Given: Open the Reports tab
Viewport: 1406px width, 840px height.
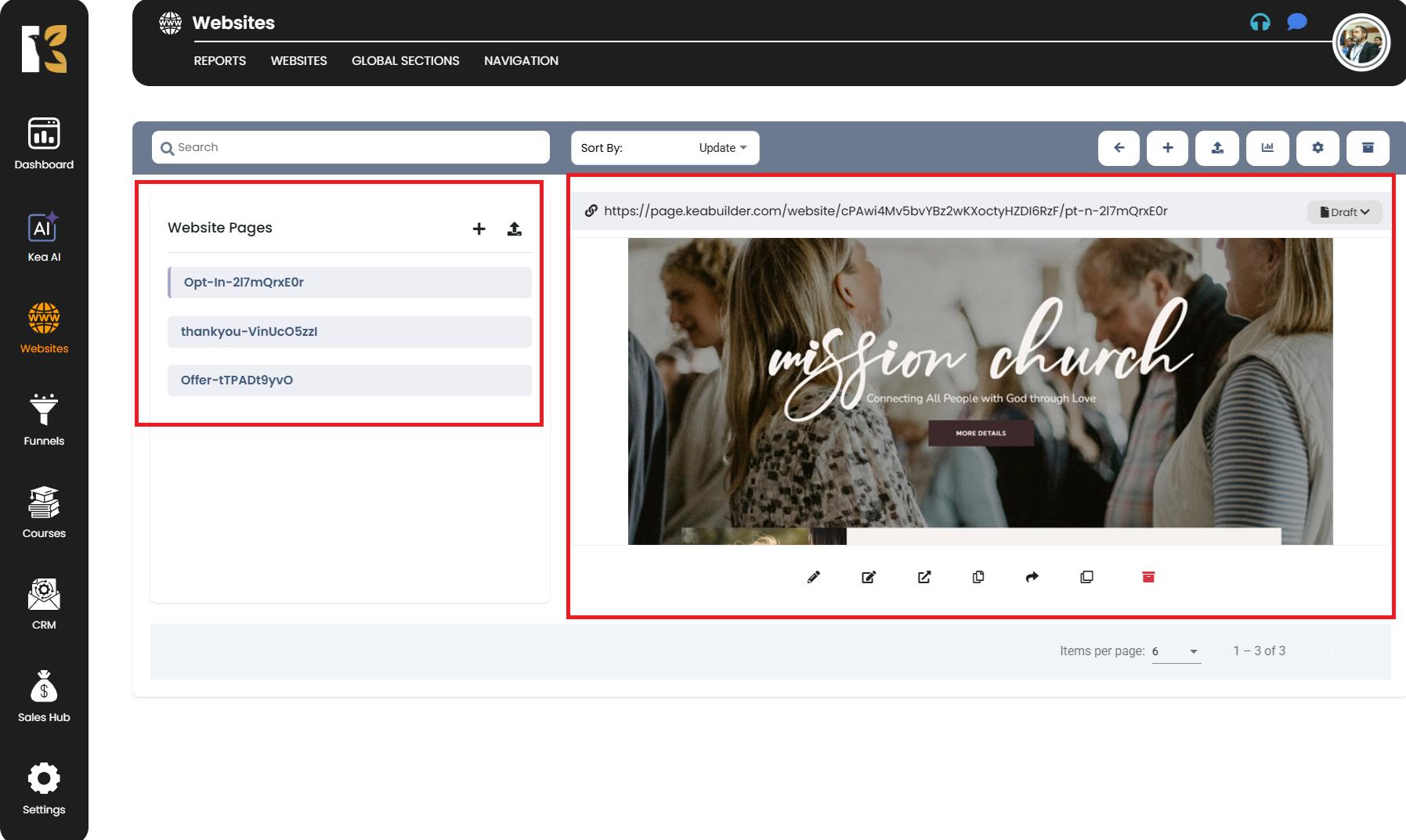Looking at the screenshot, I should 219,60.
